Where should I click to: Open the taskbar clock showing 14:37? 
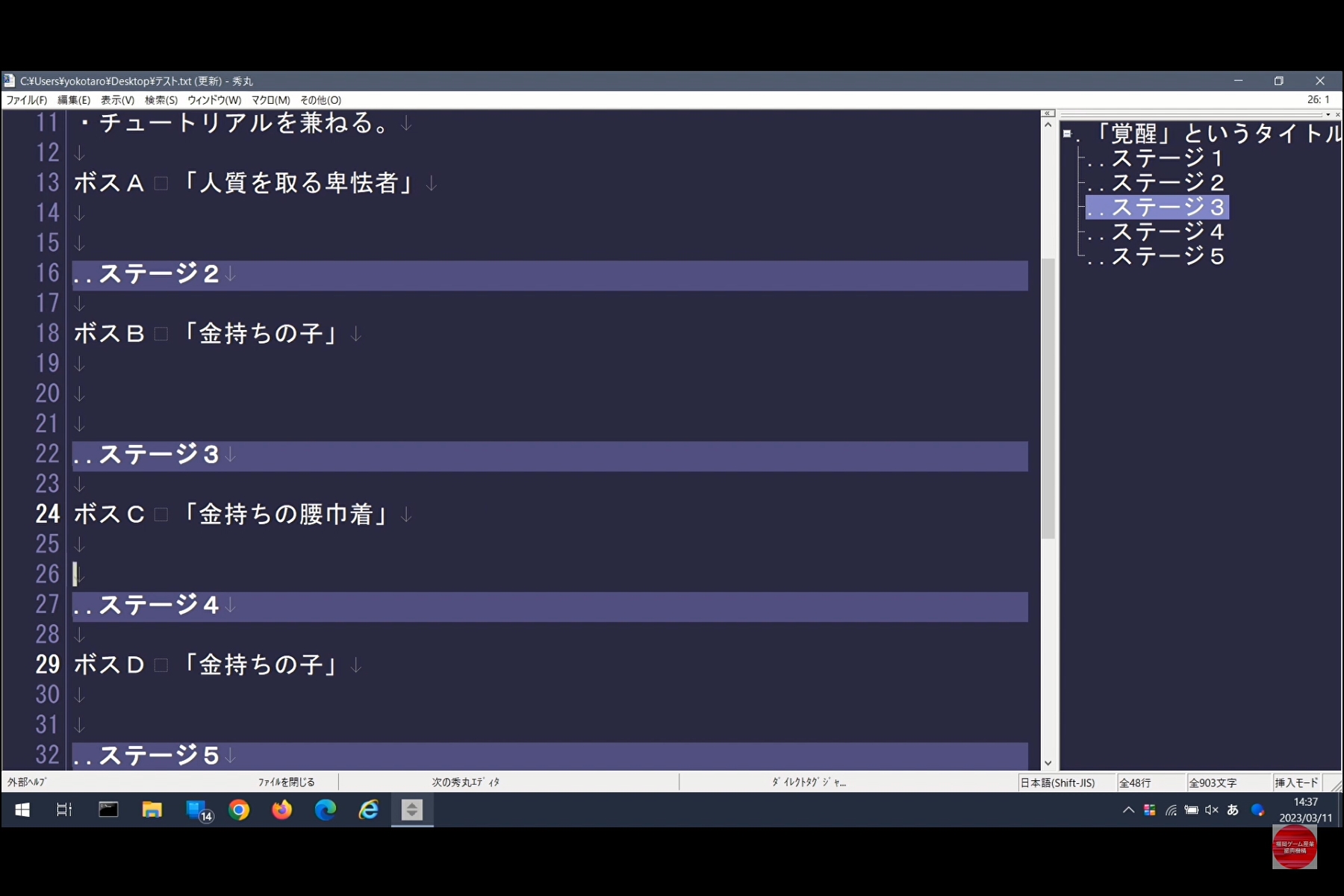click(x=1305, y=810)
